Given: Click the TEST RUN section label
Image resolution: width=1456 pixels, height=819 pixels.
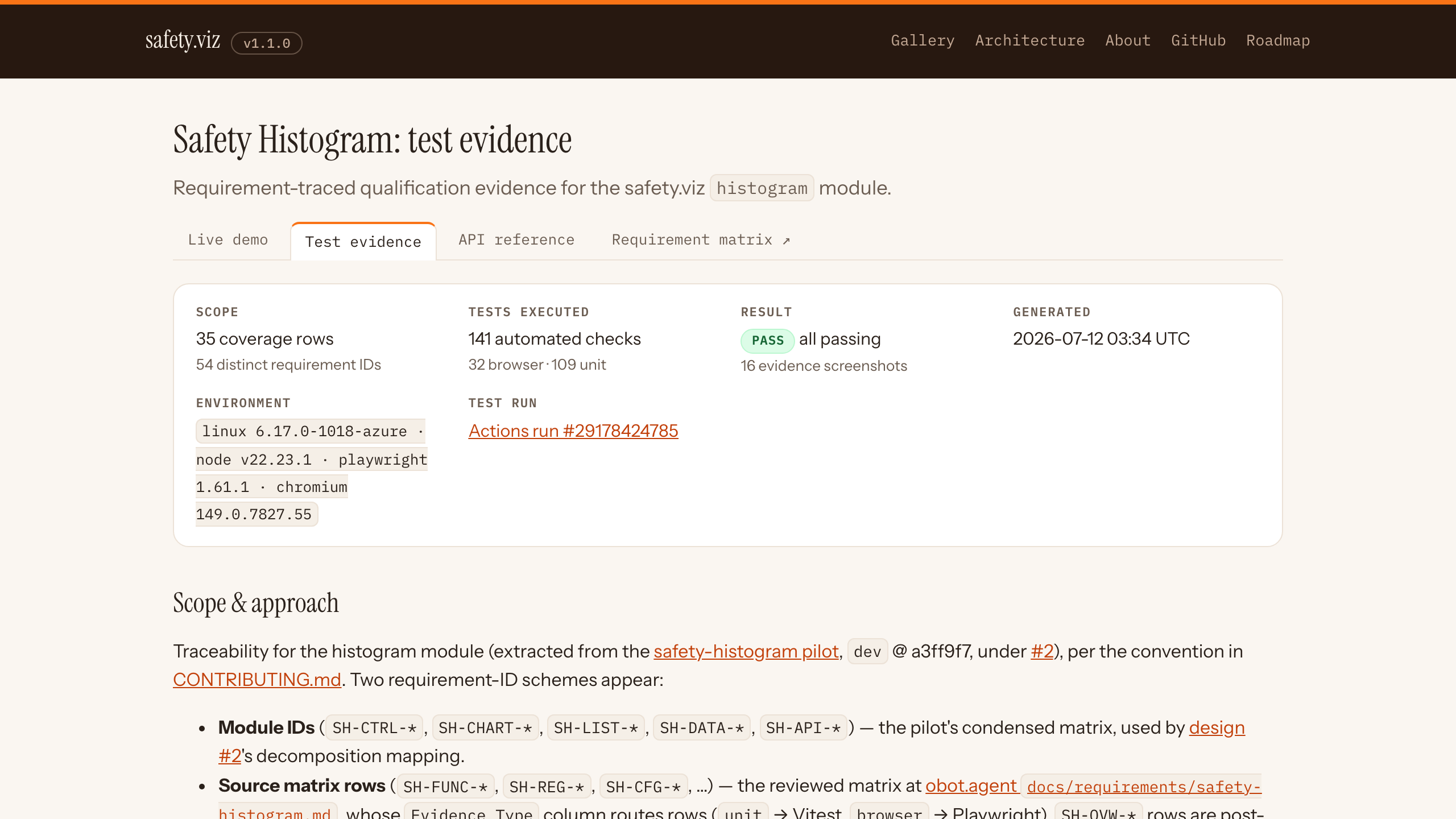Looking at the screenshot, I should (503, 403).
